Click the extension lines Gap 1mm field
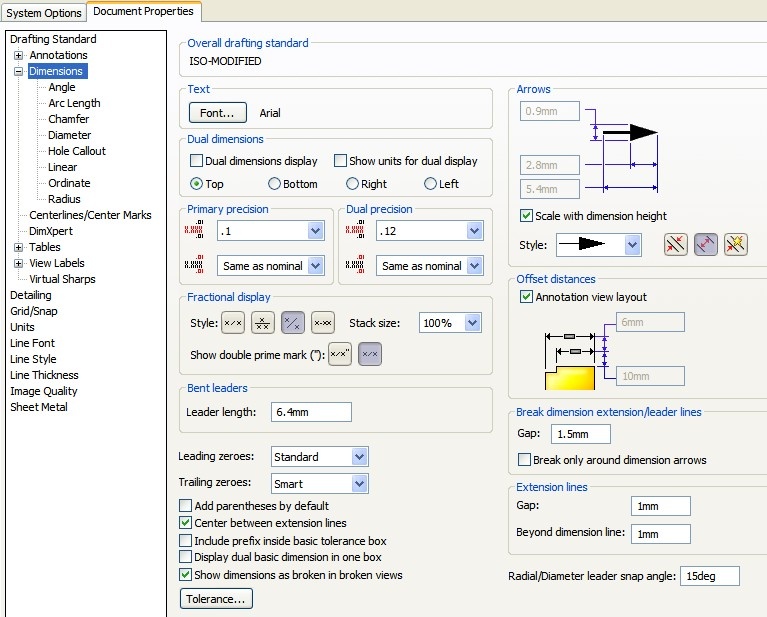 tap(661, 506)
